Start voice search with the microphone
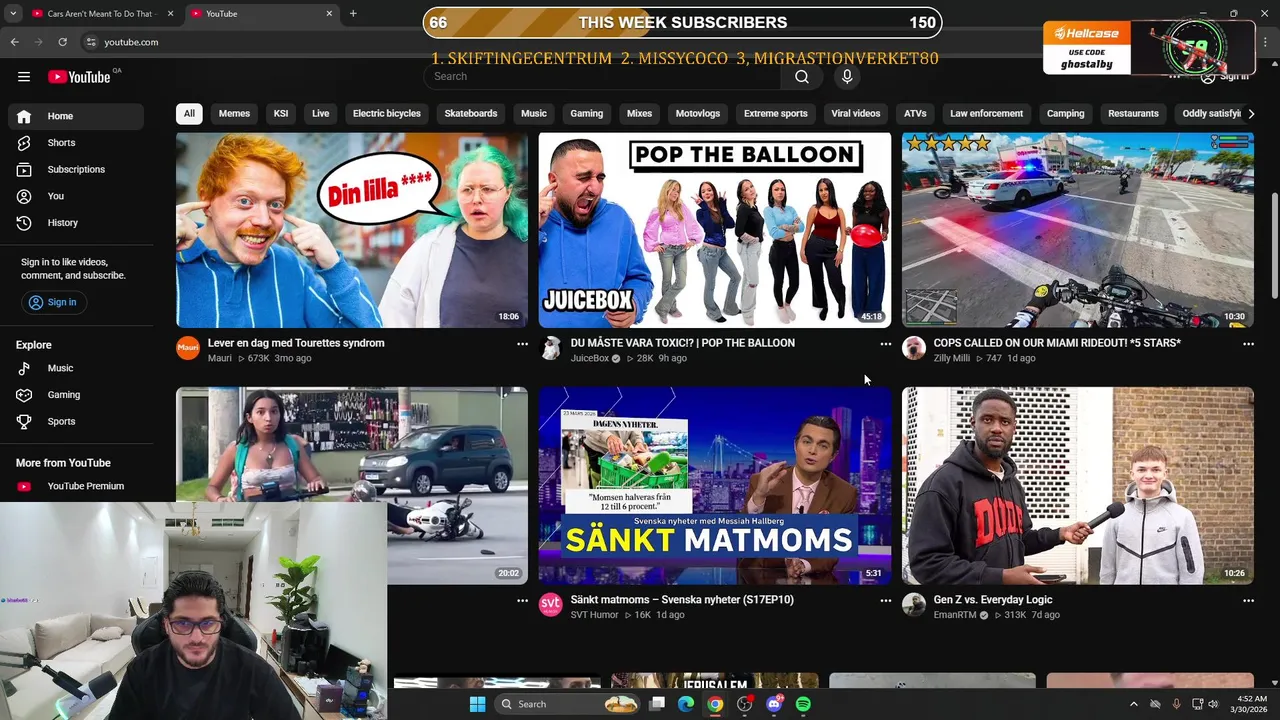 [x=847, y=77]
